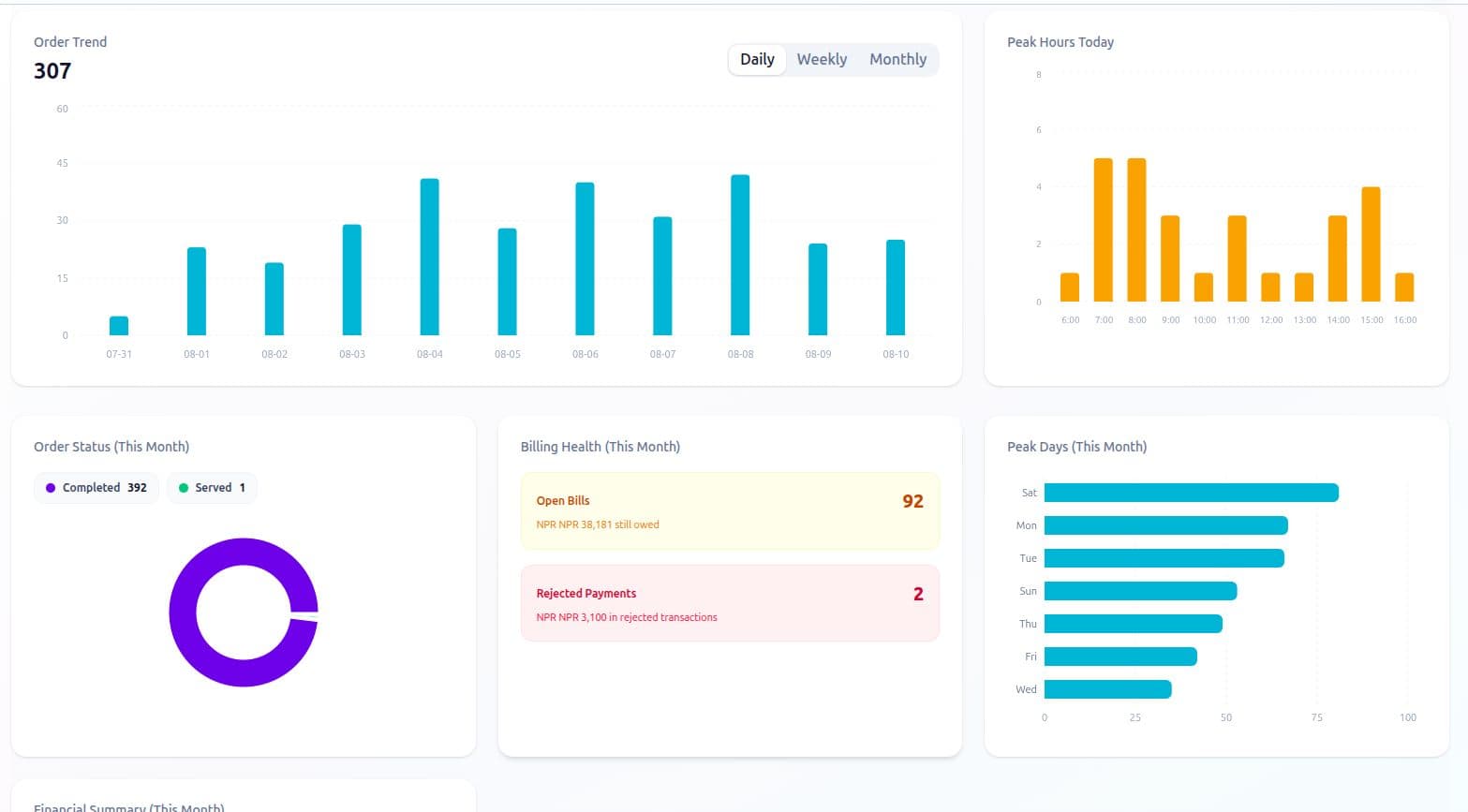
Task: Click the Peak Days (This Month) title
Action: (x=1076, y=447)
